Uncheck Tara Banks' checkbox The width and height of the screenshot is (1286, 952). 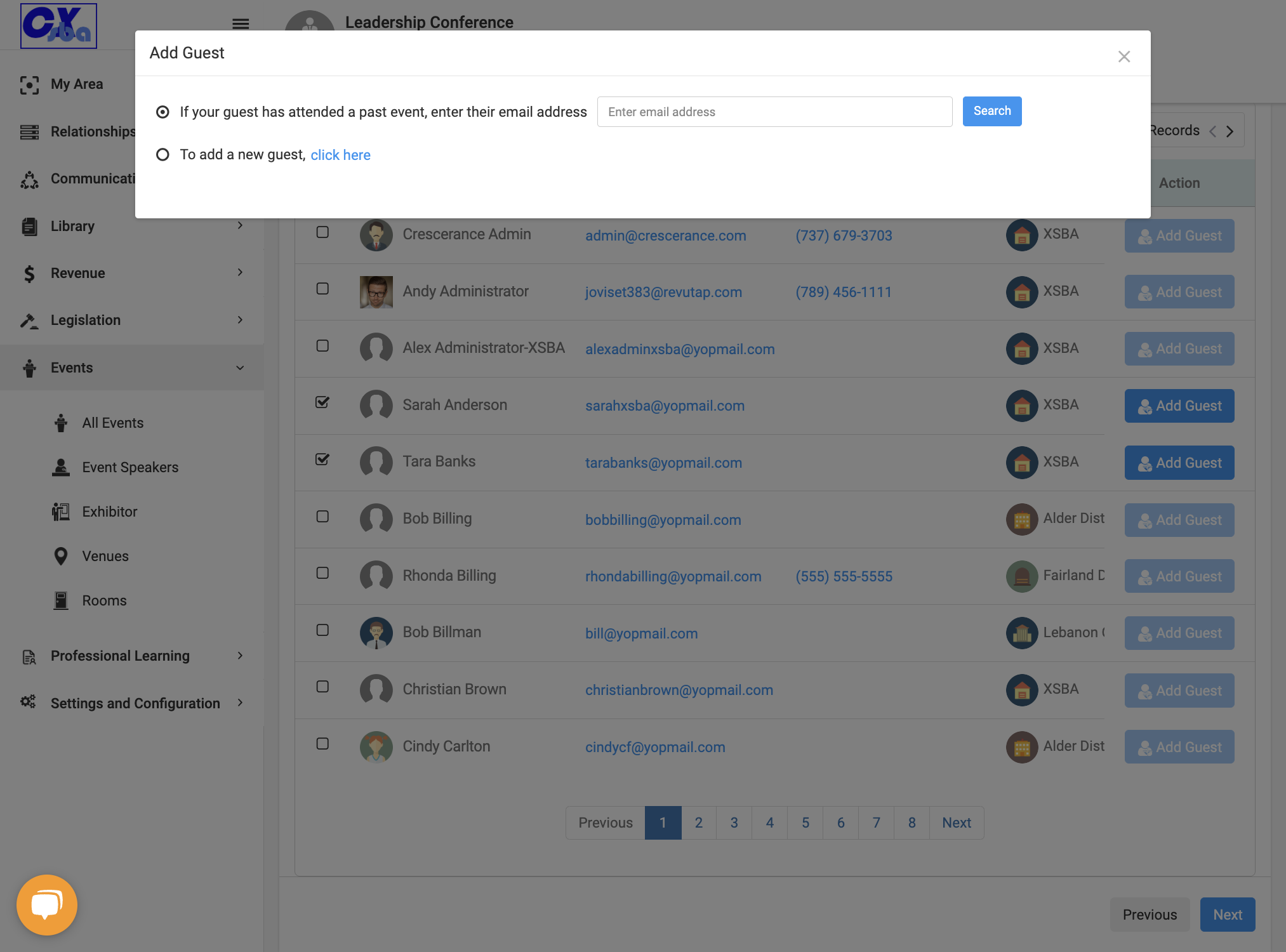[x=322, y=459]
